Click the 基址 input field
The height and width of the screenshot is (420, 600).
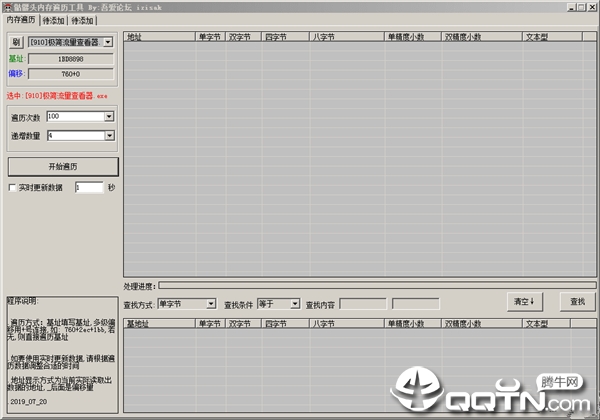pos(71,59)
